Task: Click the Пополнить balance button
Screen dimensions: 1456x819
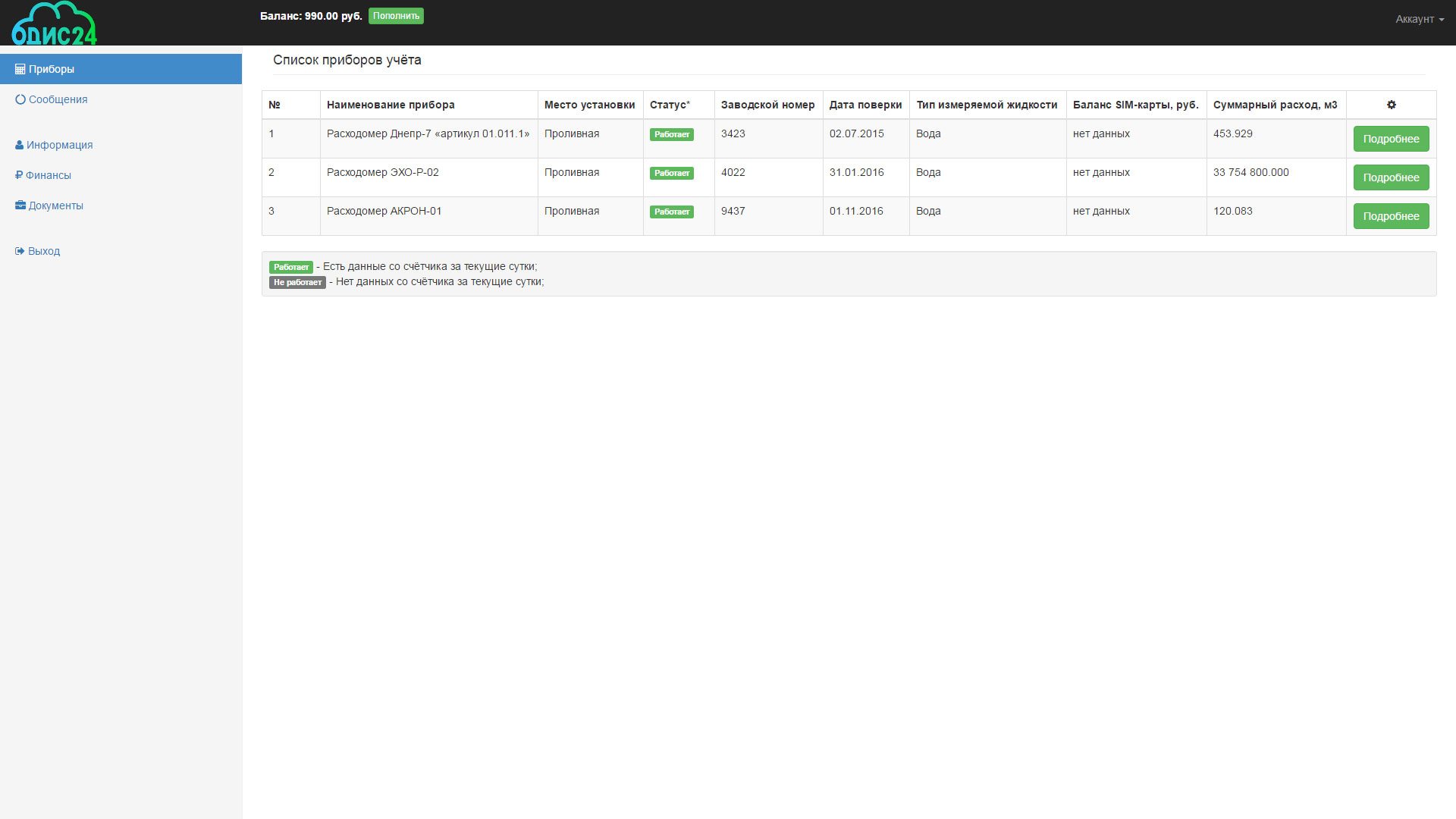Action: point(396,16)
